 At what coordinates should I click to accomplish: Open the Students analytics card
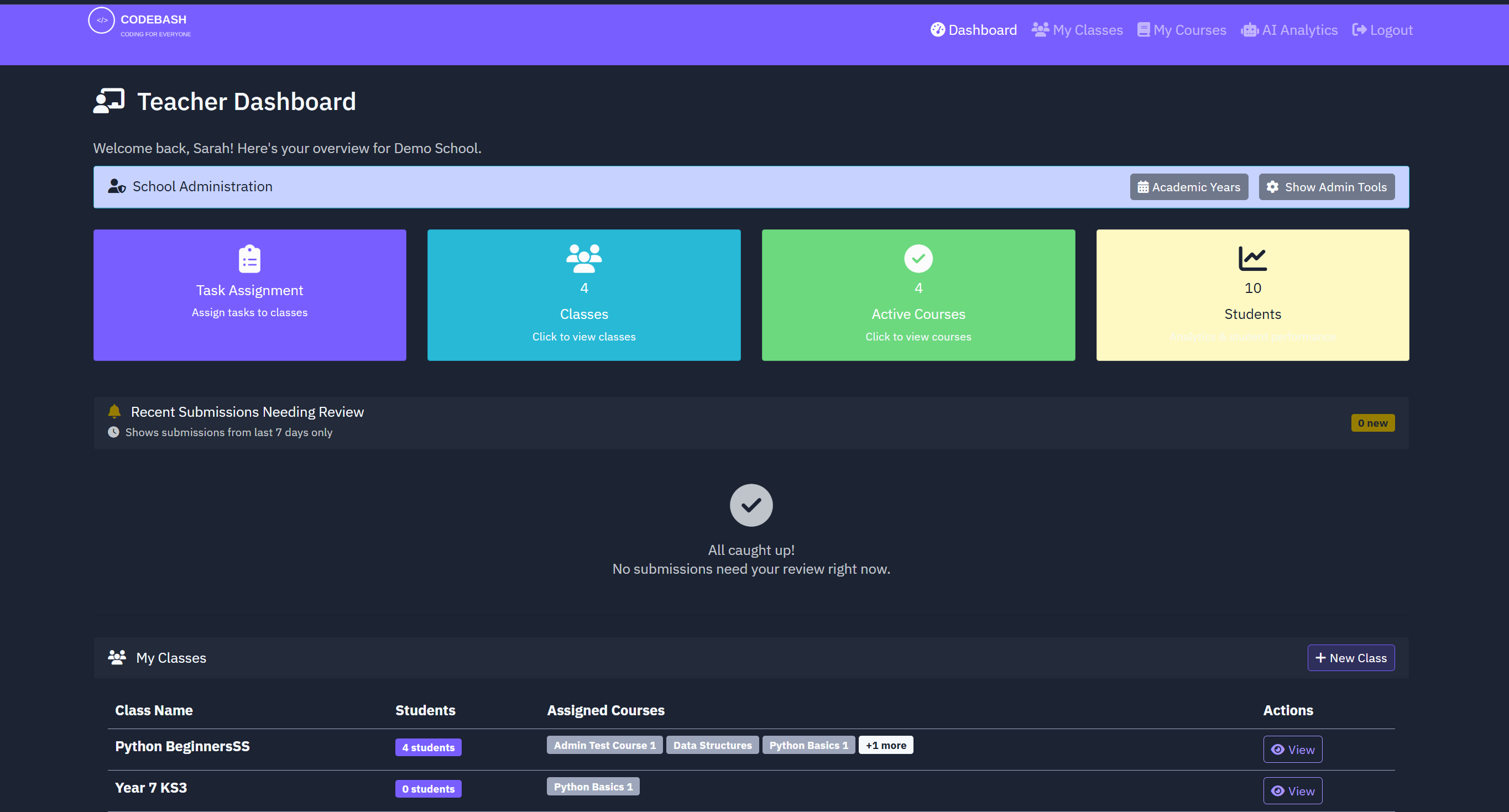pyautogui.click(x=1252, y=295)
